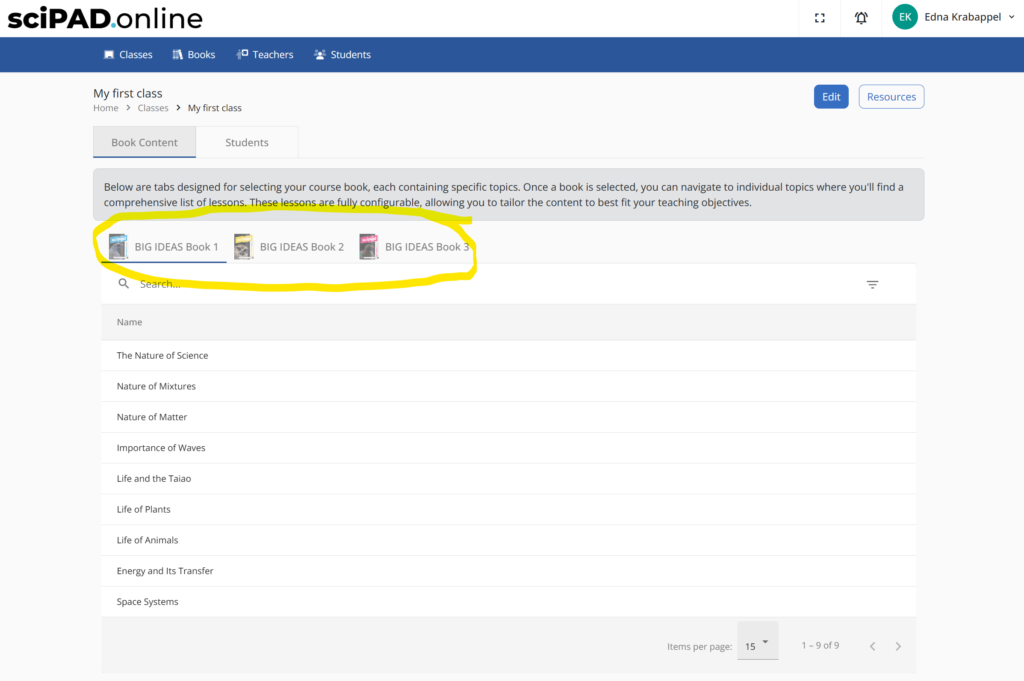
Task: Select the BIG IDEAS Book 2 tab
Action: pos(289,247)
